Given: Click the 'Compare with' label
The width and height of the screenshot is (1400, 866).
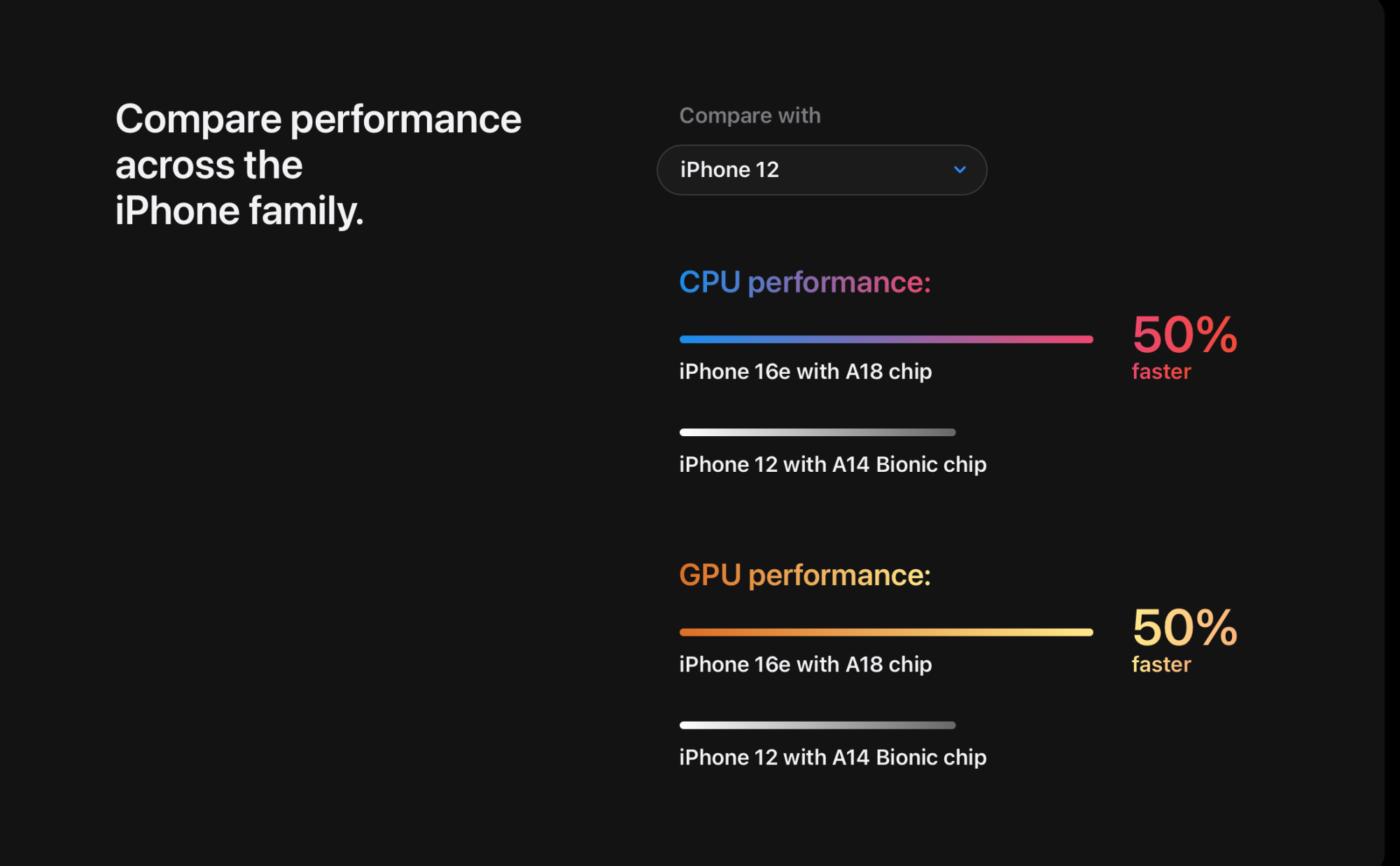Looking at the screenshot, I should (x=750, y=116).
